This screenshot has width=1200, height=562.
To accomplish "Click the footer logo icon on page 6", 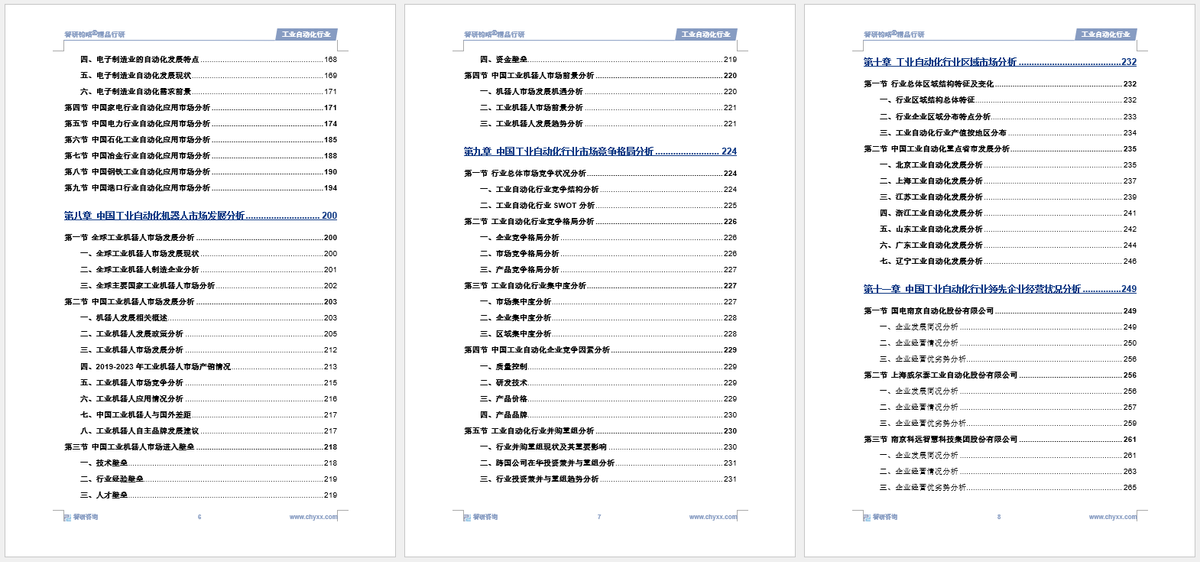I will pos(67,518).
